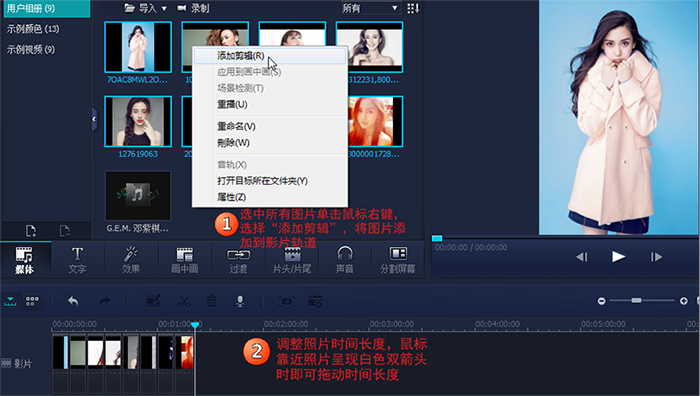
Task: Click the timeline playhead marker
Action: [195, 325]
